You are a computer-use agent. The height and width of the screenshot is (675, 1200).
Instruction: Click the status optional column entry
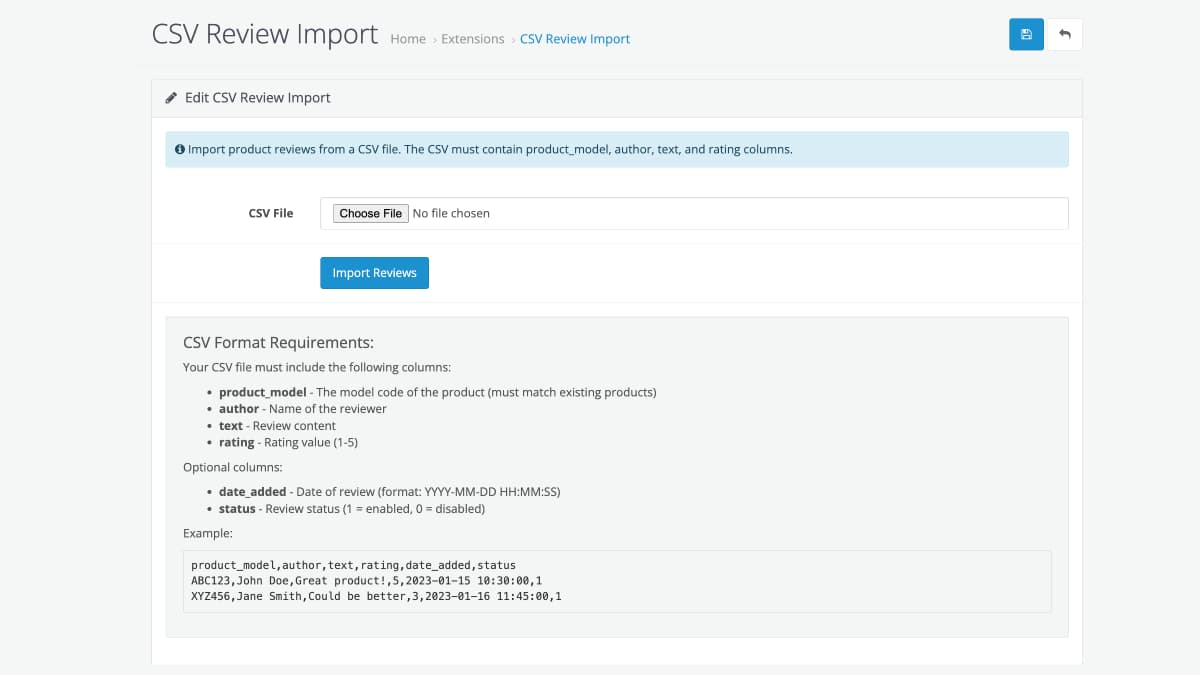point(351,508)
